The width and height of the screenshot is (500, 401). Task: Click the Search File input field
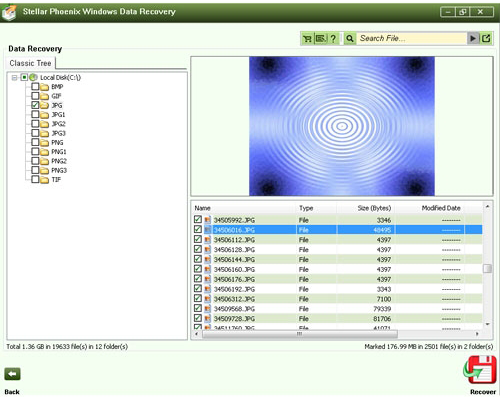coord(412,38)
